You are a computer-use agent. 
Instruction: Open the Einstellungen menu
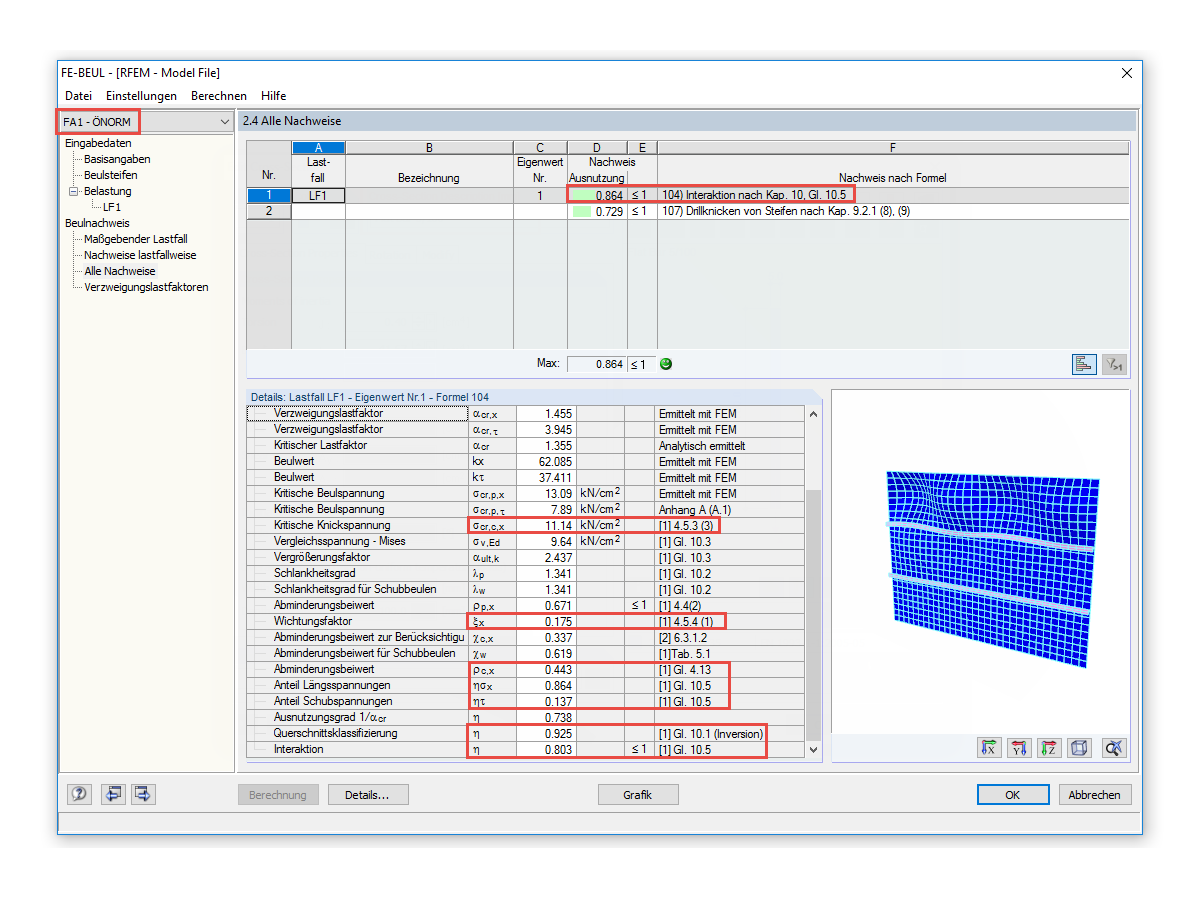(x=141, y=96)
